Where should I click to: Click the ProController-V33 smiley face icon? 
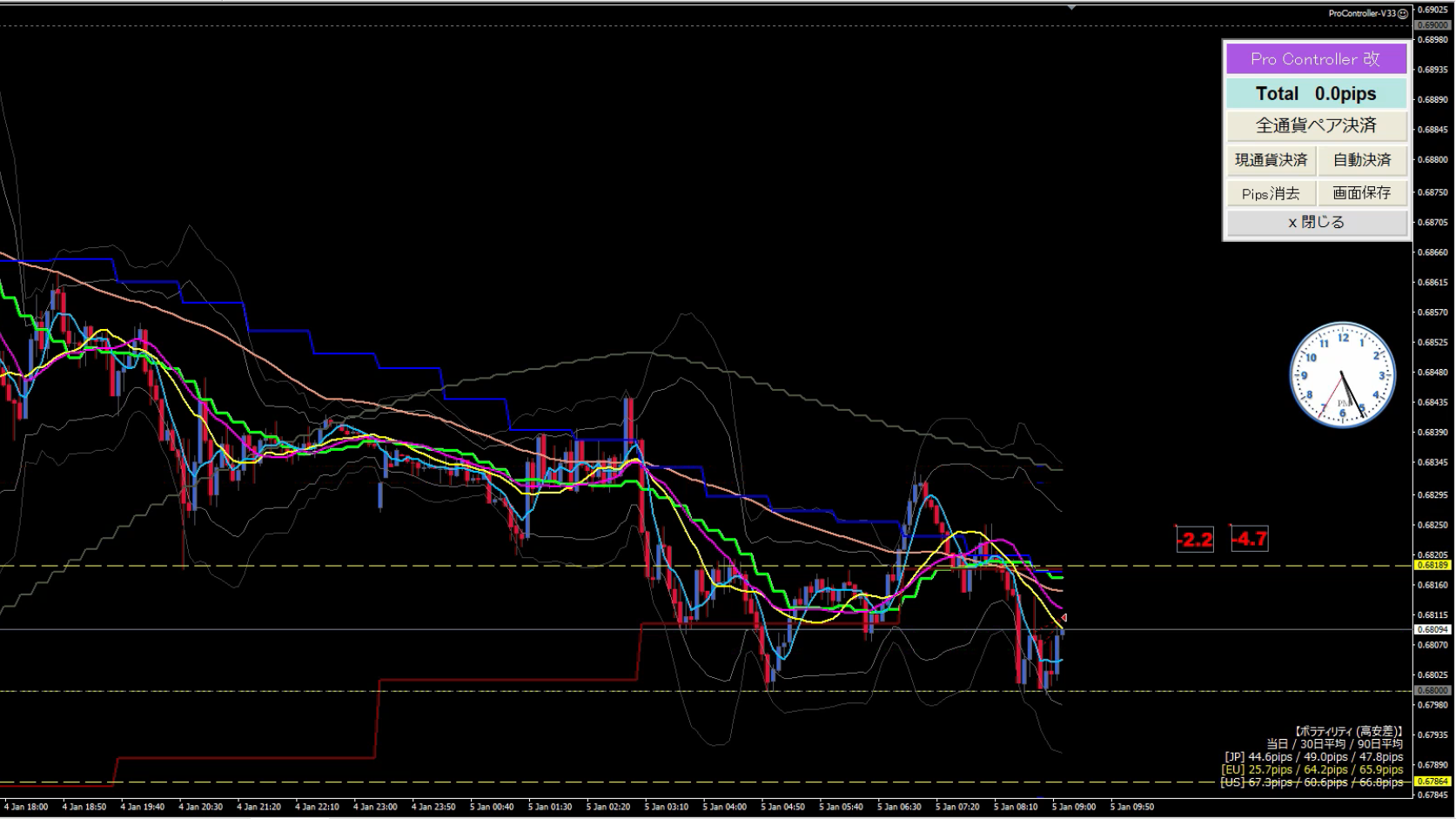[1403, 14]
